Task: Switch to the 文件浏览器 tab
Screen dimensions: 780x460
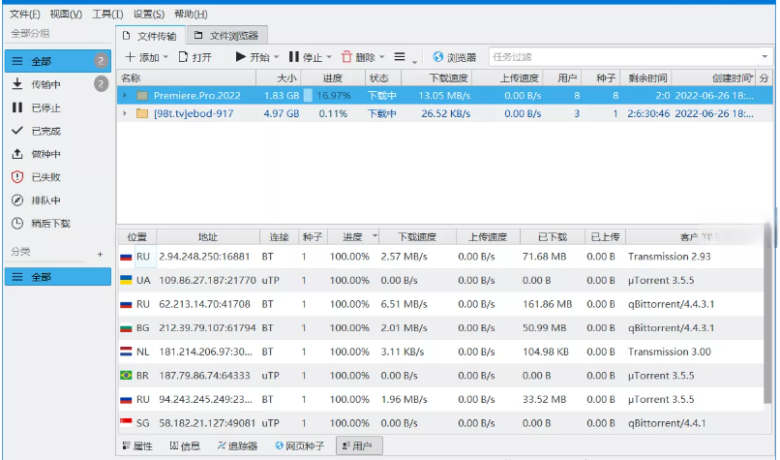Action: 227,36
